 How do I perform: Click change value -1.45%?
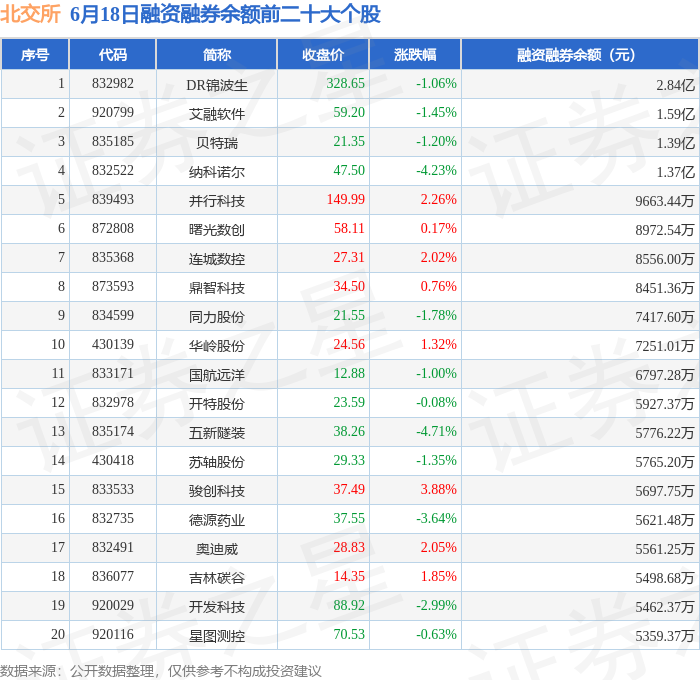pyautogui.click(x=436, y=113)
